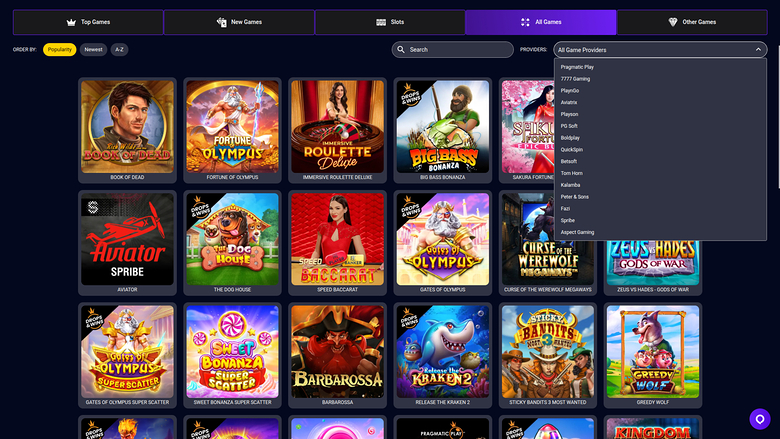Image resolution: width=780 pixels, height=439 pixels.
Task: Click the grid icon on All Games tab
Action: [x=525, y=22]
